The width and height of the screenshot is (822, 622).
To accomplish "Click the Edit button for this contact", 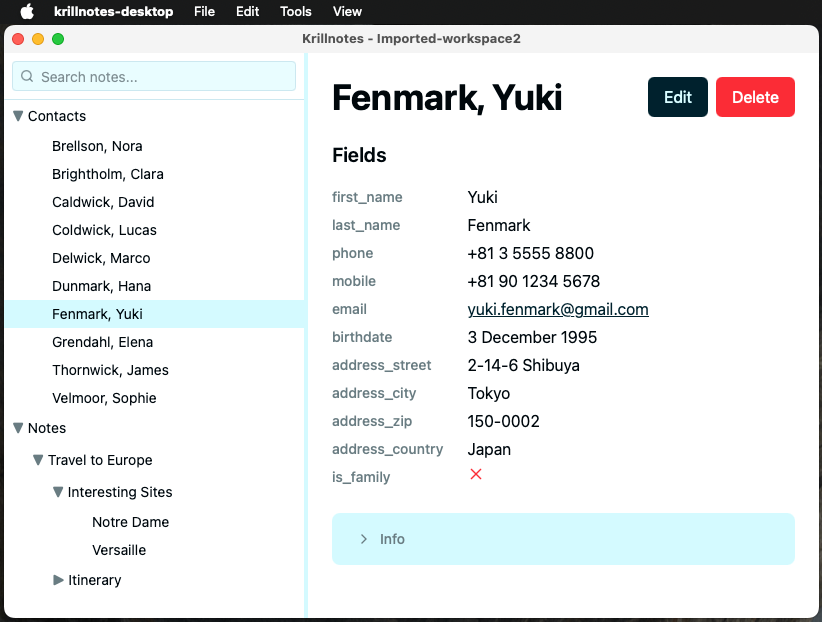I will coord(677,97).
